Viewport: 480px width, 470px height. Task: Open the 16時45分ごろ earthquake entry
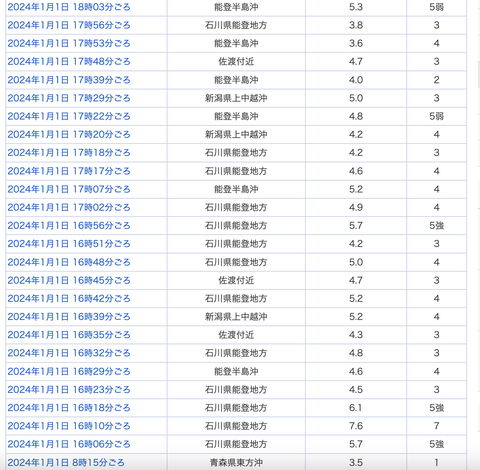(69, 281)
